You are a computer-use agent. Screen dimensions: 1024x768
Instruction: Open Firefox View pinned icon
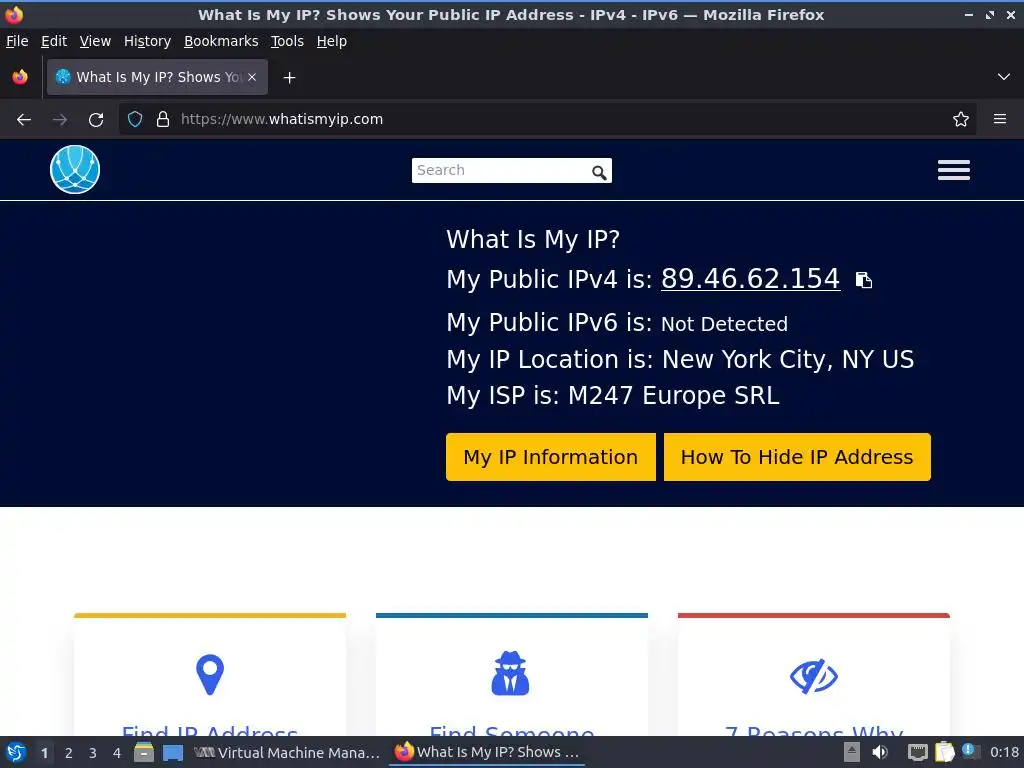click(x=20, y=77)
